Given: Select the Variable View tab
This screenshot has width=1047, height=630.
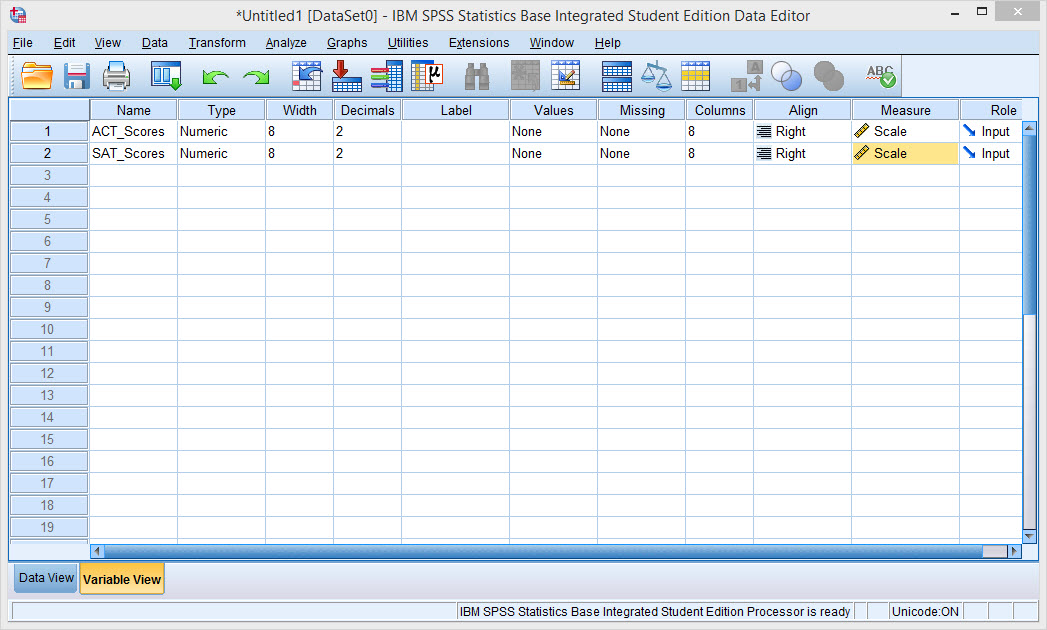Looking at the screenshot, I should click(x=122, y=579).
